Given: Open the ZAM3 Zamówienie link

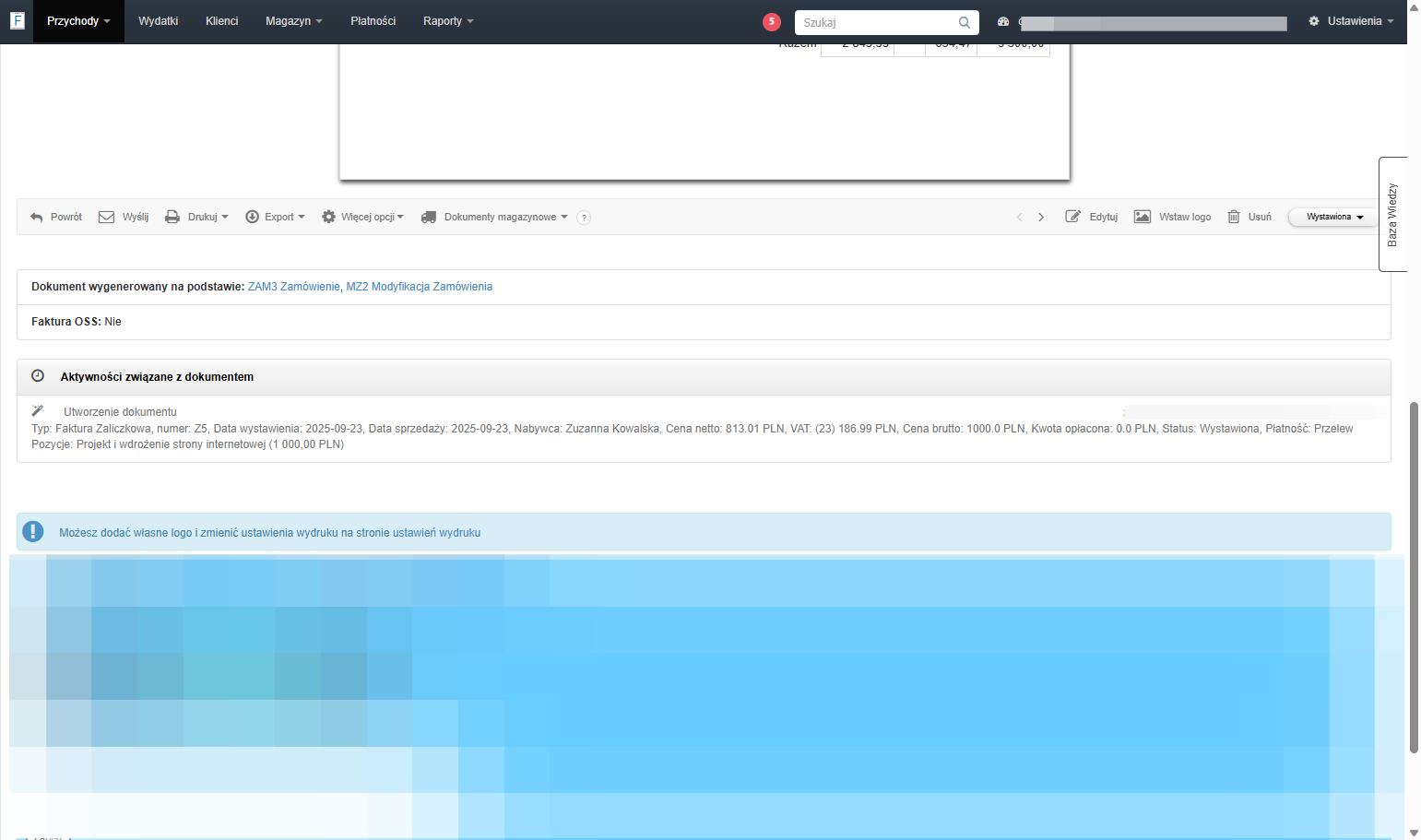Looking at the screenshot, I should tap(293, 287).
